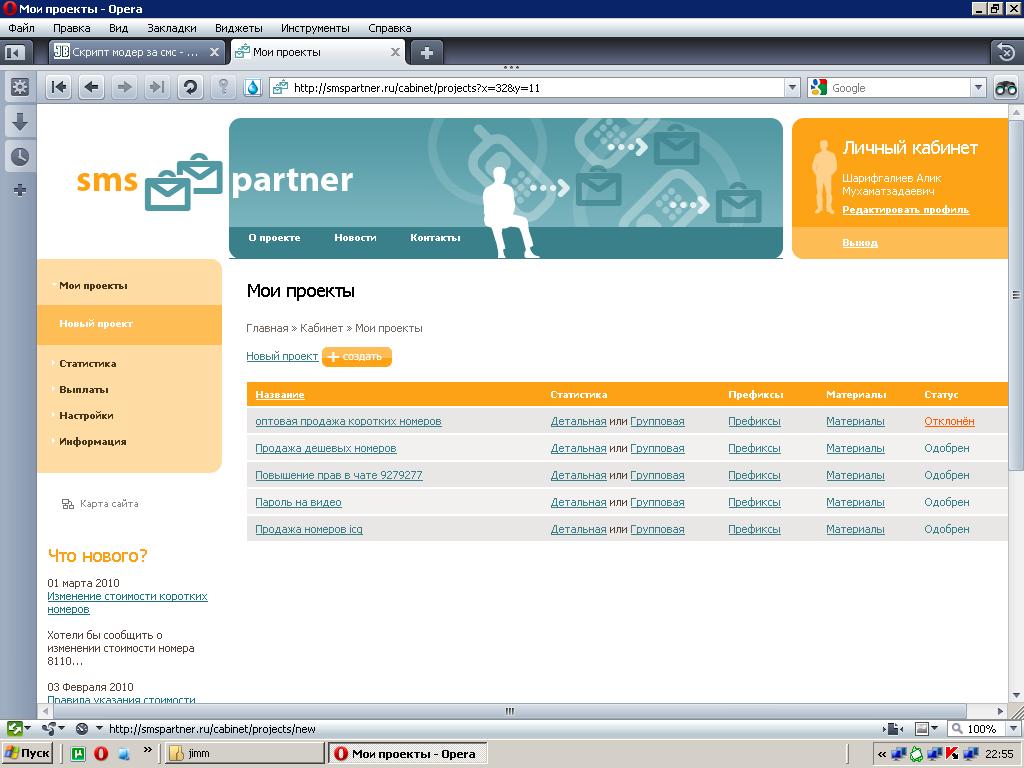Click the Opera Unite icon in the status bar
This screenshot has height=768, width=1024.
point(48,728)
